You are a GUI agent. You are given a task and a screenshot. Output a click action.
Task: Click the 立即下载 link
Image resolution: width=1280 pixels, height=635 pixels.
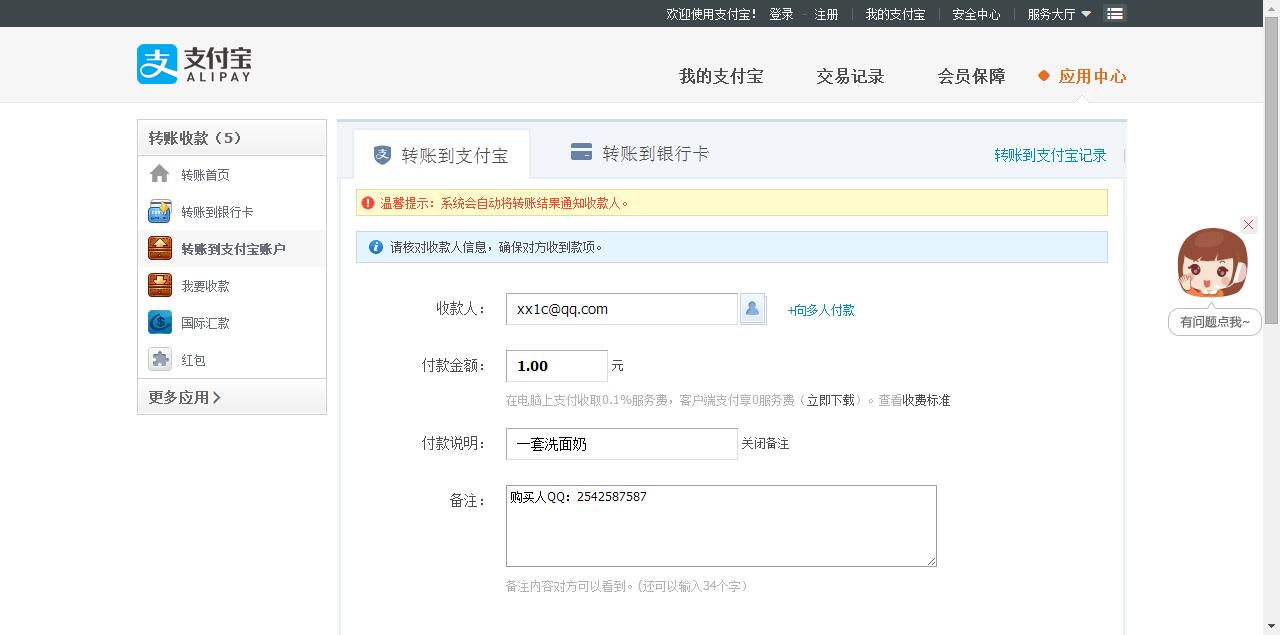pyautogui.click(x=831, y=400)
